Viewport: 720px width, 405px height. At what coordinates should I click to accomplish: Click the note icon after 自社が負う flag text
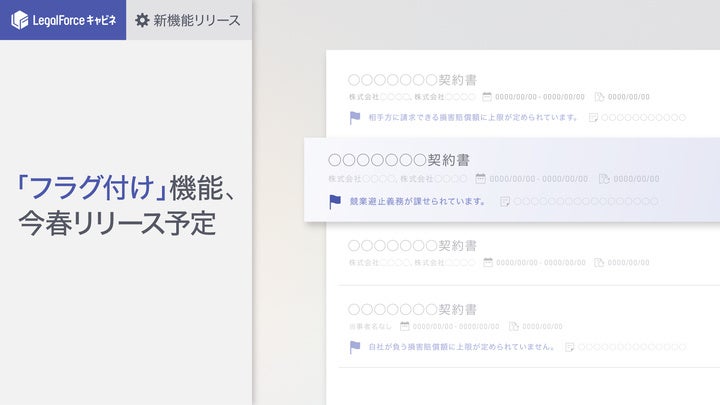pos(569,347)
